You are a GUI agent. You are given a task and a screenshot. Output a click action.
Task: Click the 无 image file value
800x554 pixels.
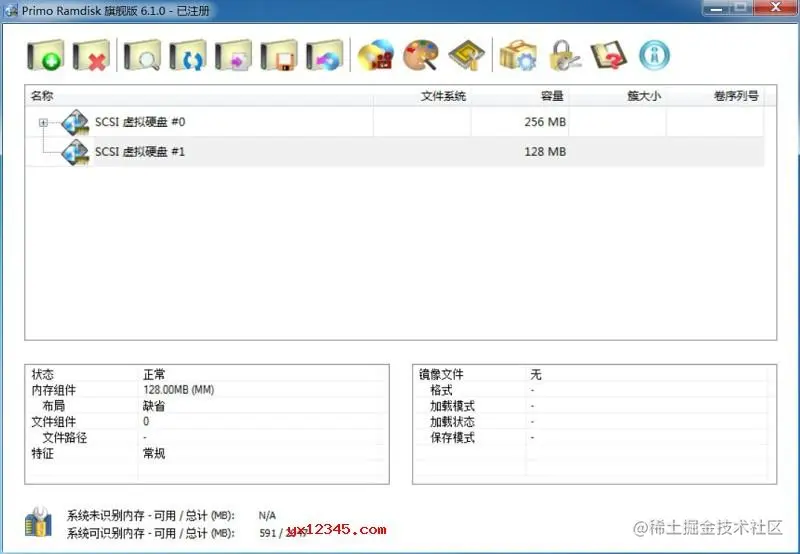click(536, 374)
